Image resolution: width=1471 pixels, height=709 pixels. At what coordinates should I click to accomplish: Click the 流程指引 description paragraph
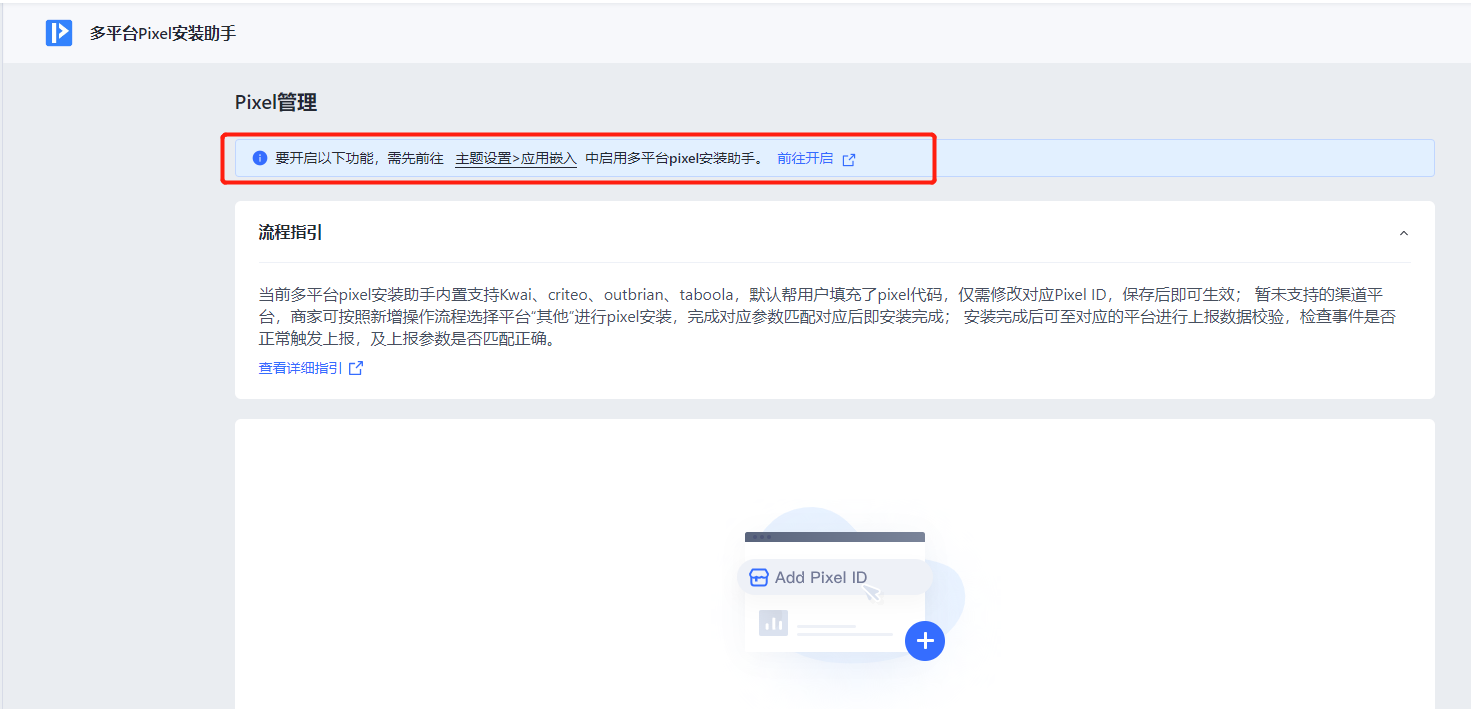[820, 317]
